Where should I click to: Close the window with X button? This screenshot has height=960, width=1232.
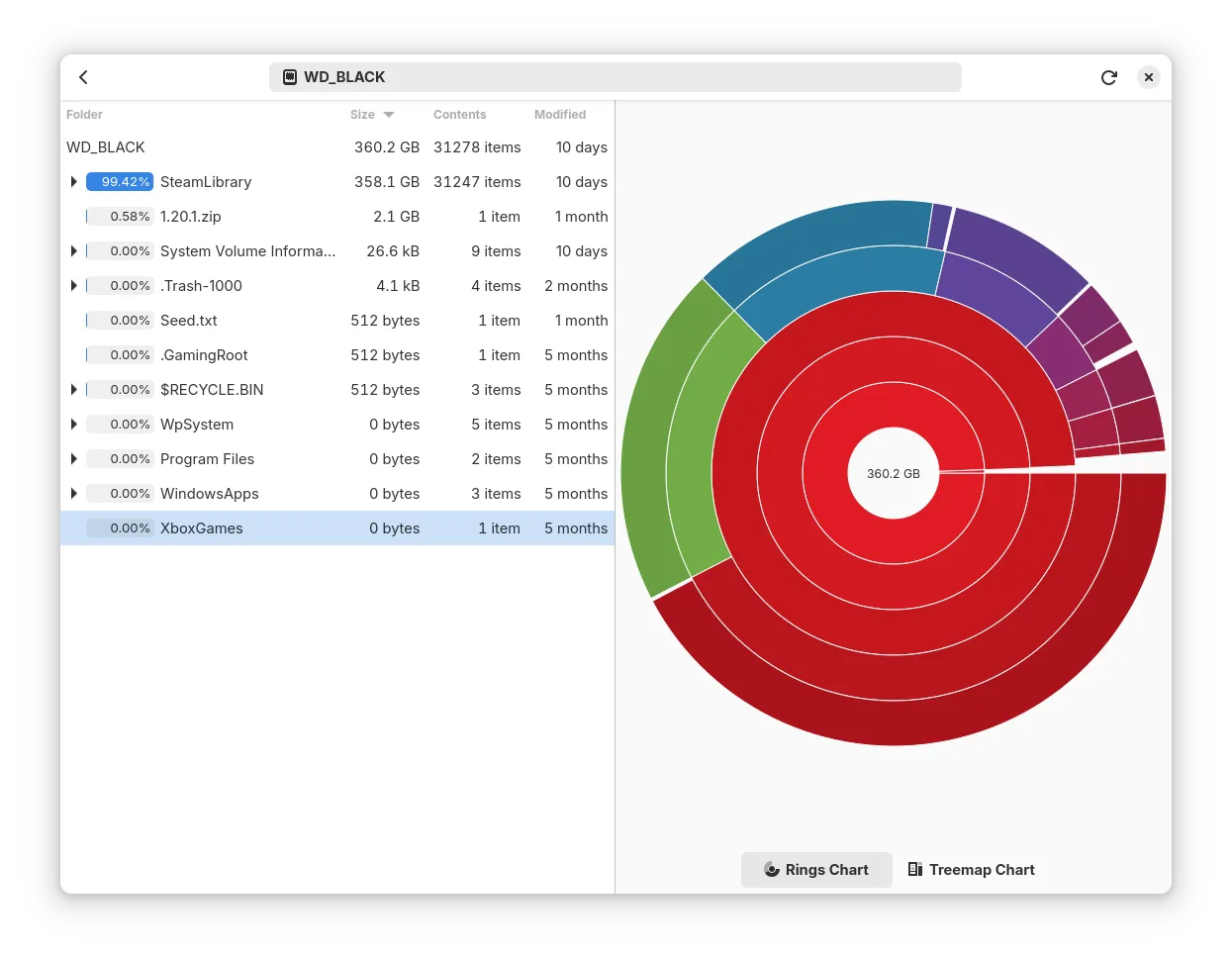point(1148,77)
